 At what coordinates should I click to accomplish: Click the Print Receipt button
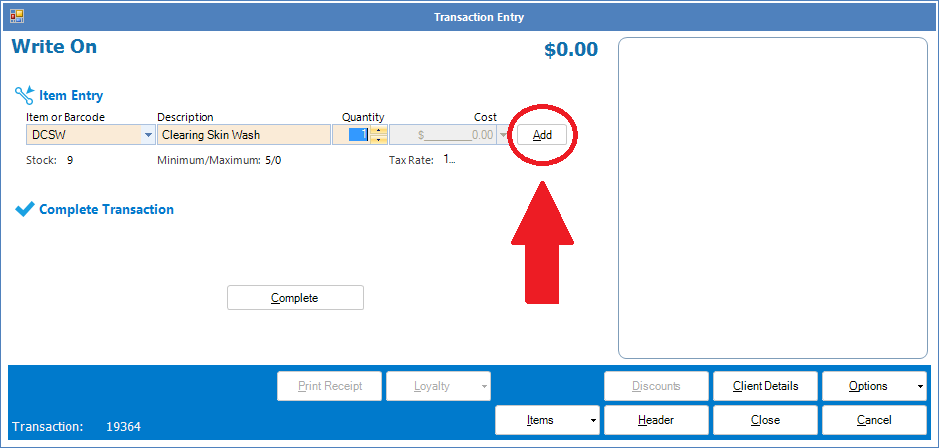[x=330, y=386]
